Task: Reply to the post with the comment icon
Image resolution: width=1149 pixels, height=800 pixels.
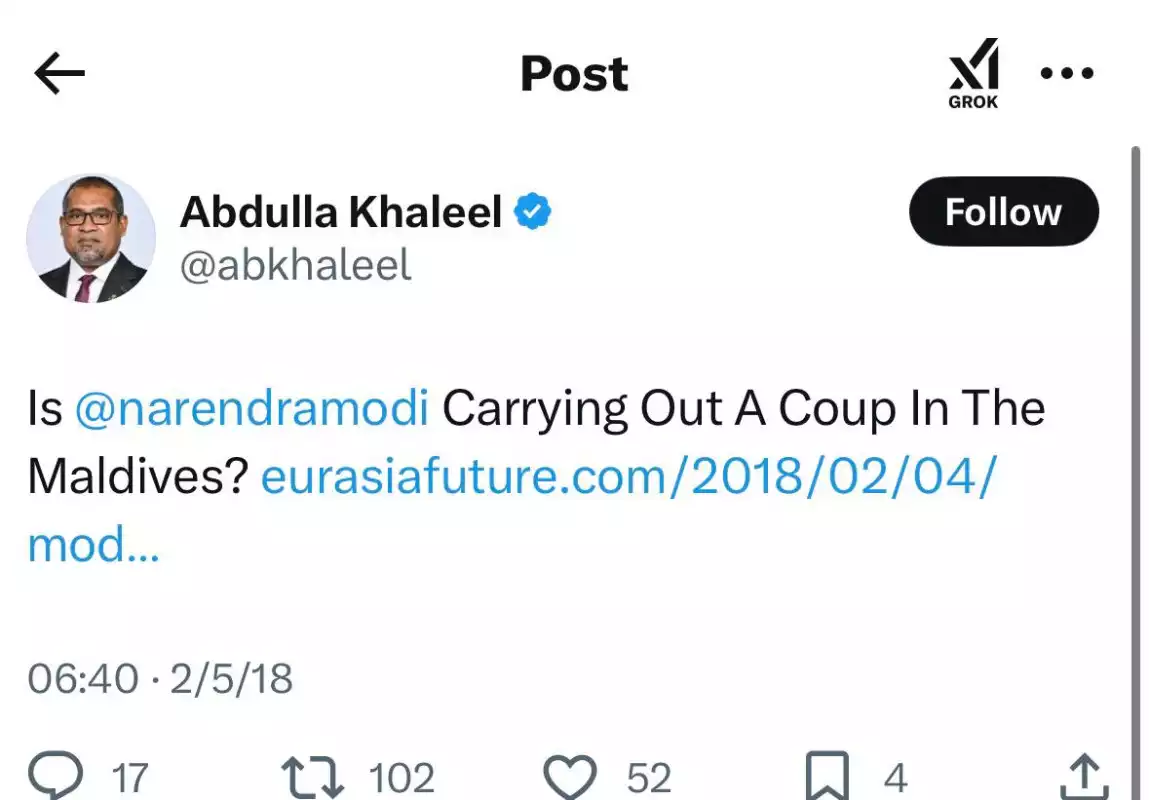Action: 56,776
